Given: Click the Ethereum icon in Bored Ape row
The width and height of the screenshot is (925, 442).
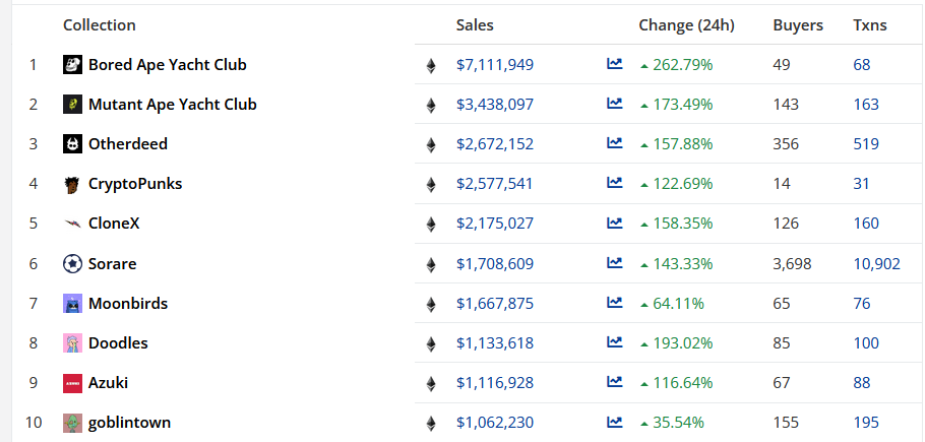Looking at the screenshot, I should pyautogui.click(x=431, y=66).
